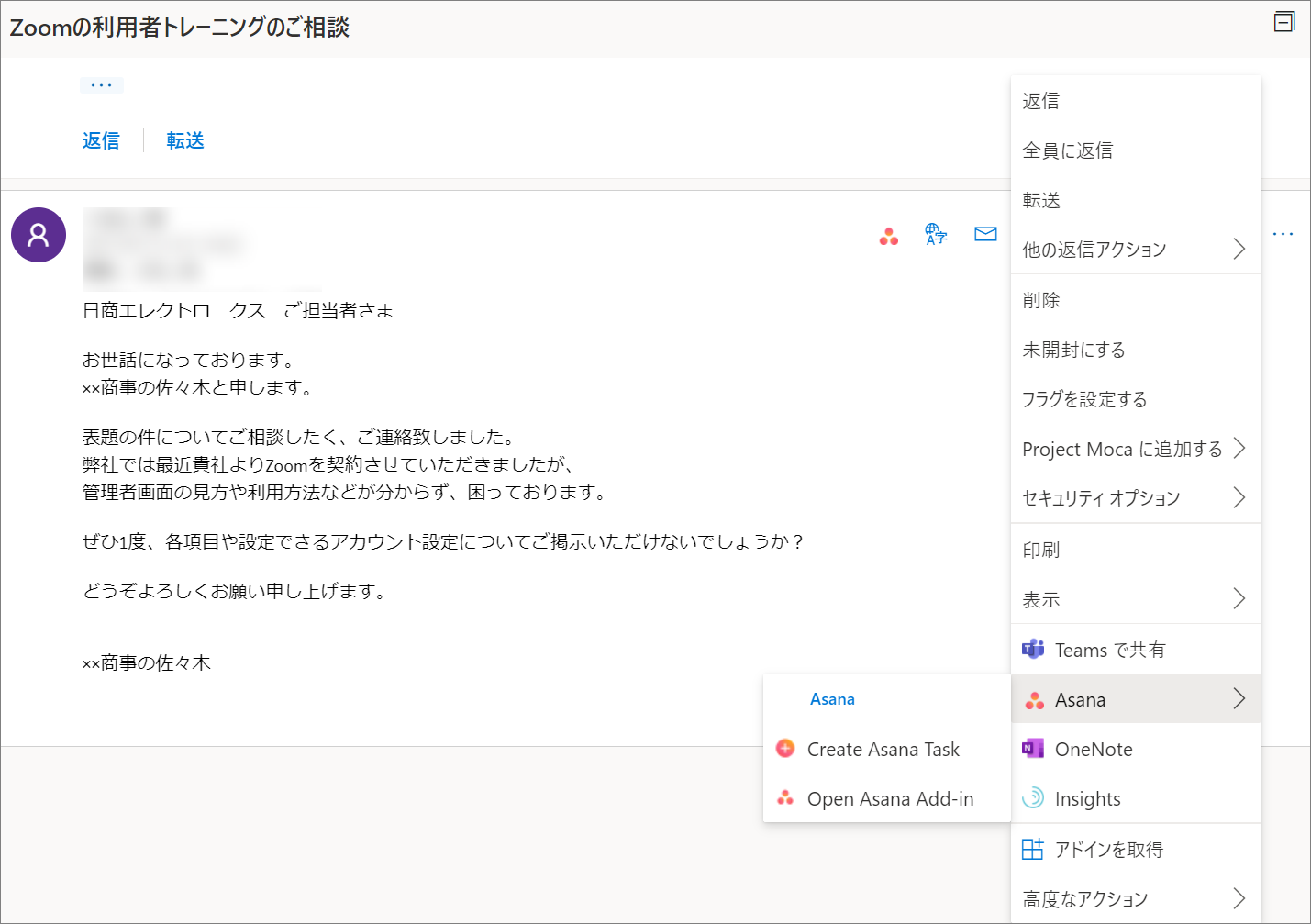Expand the collapsed message ellipsis above 返信
Image resolution: width=1311 pixels, height=924 pixels.
point(101,85)
